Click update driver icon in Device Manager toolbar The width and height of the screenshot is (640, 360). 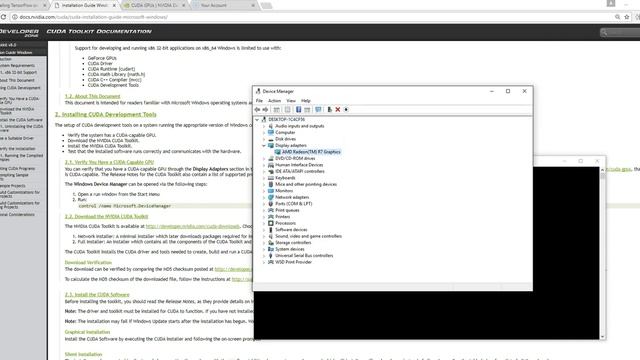click(329, 109)
